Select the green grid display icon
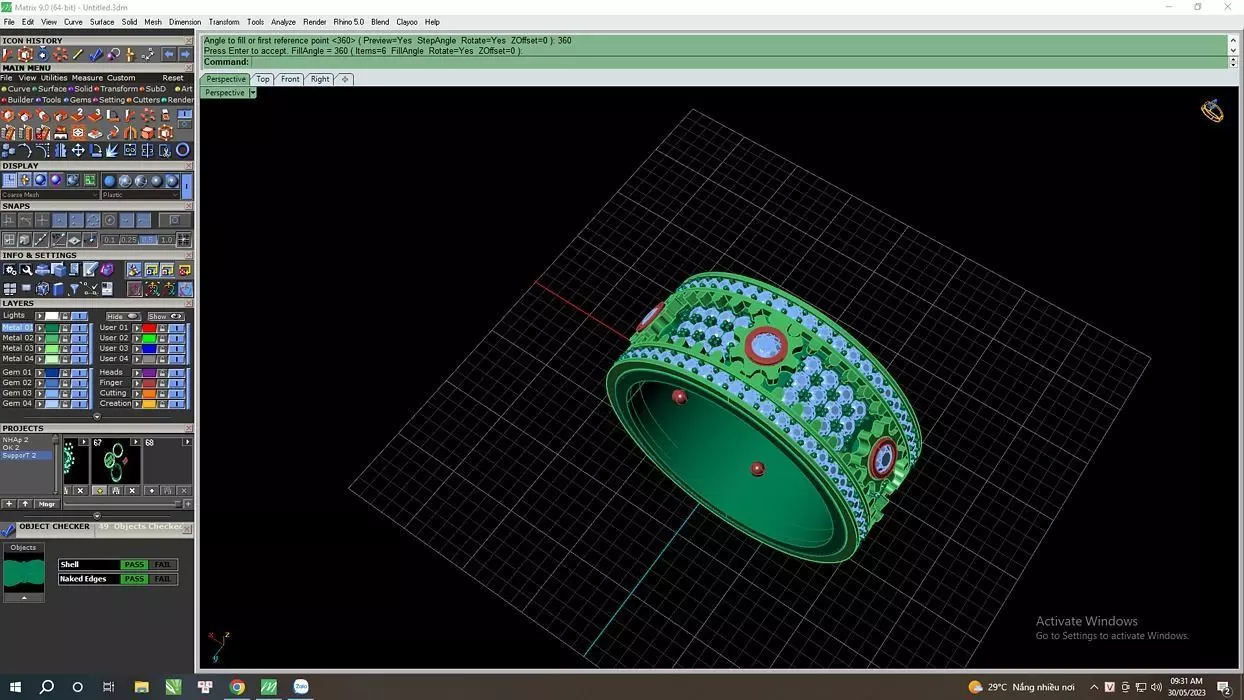 [x=89, y=180]
